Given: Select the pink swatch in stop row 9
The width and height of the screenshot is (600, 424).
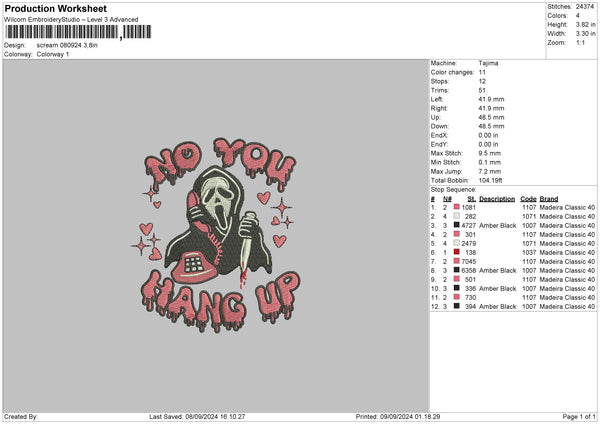Looking at the screenshot, I should click(457, 279).
